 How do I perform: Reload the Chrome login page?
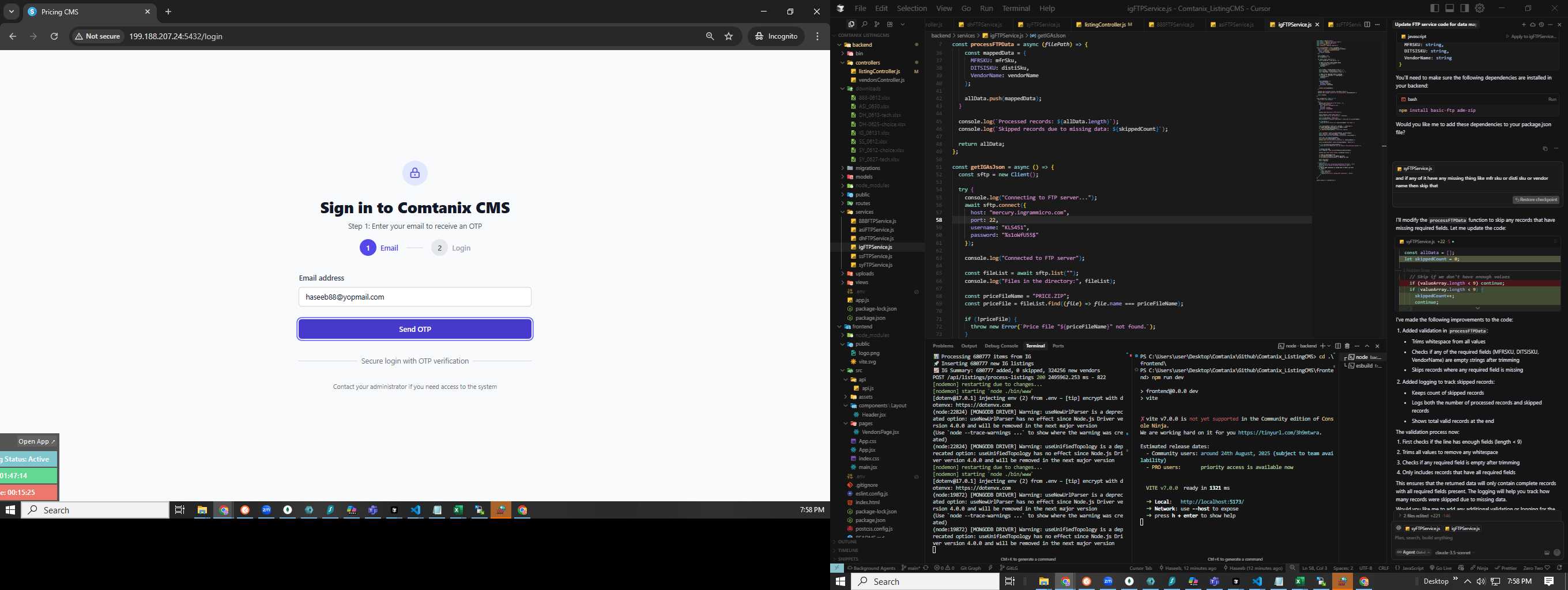[54, 36]
